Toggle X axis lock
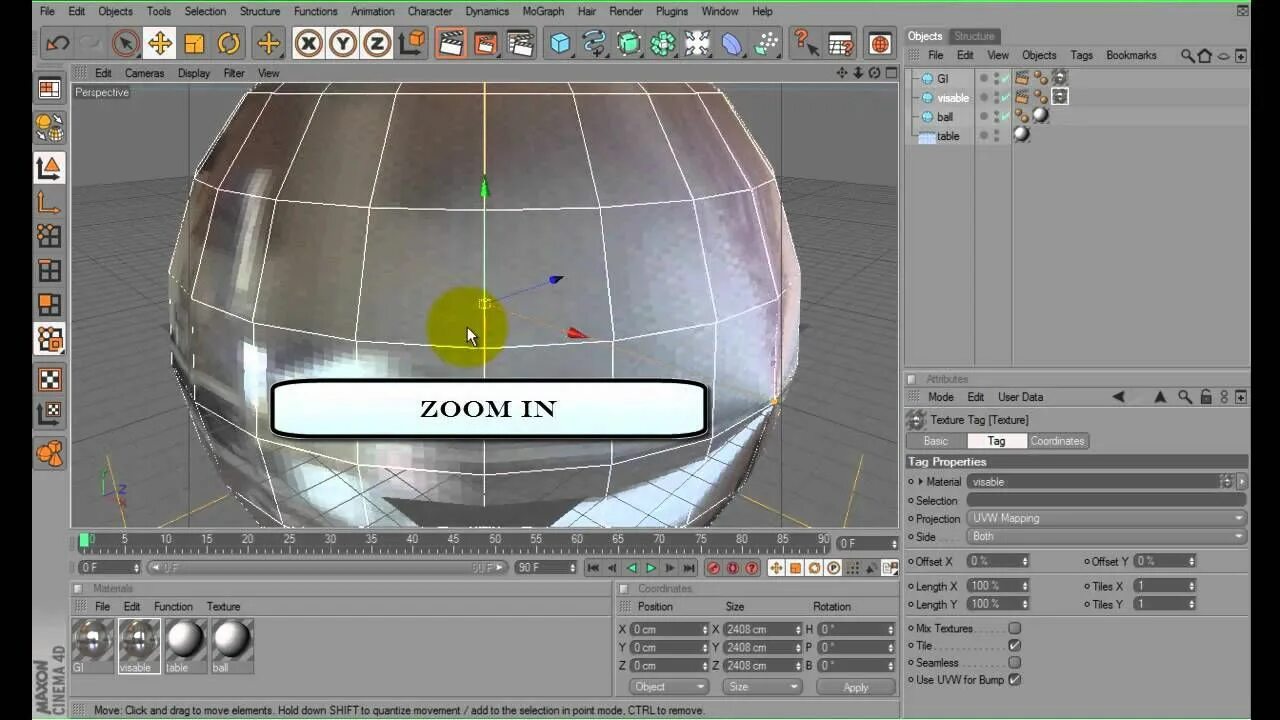The height and width of the screenshot is (720, 1280). point(309,43)
